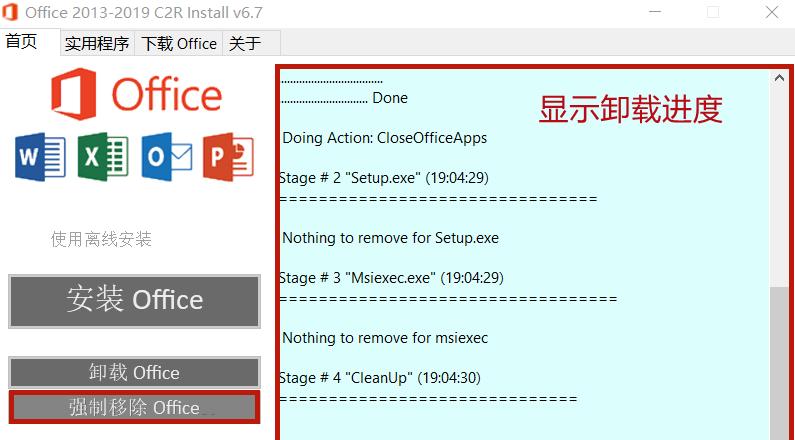Open the 下载 Office tab
Image resolution: width=795 pixels, height=440 pixels.
[178, 43]
